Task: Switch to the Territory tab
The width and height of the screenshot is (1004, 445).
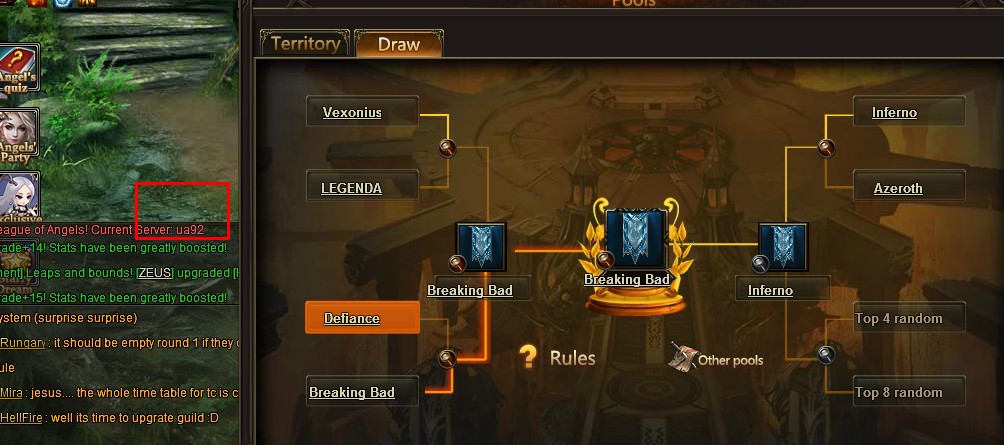Action: tap(305, 44)
